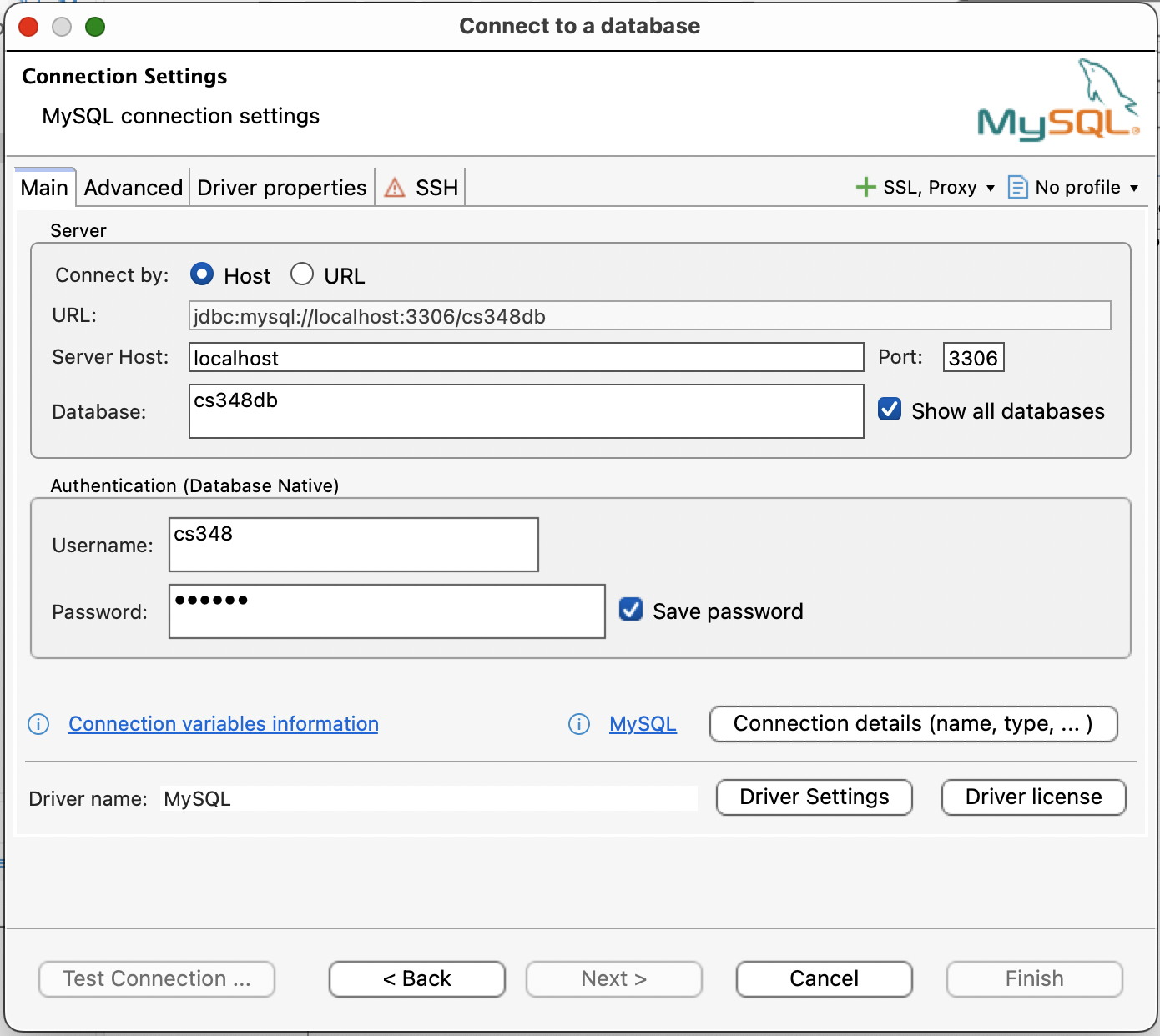The image size is (1160, 1036).
Task: Switch to the Advanced tab
Action: [134, 188]
